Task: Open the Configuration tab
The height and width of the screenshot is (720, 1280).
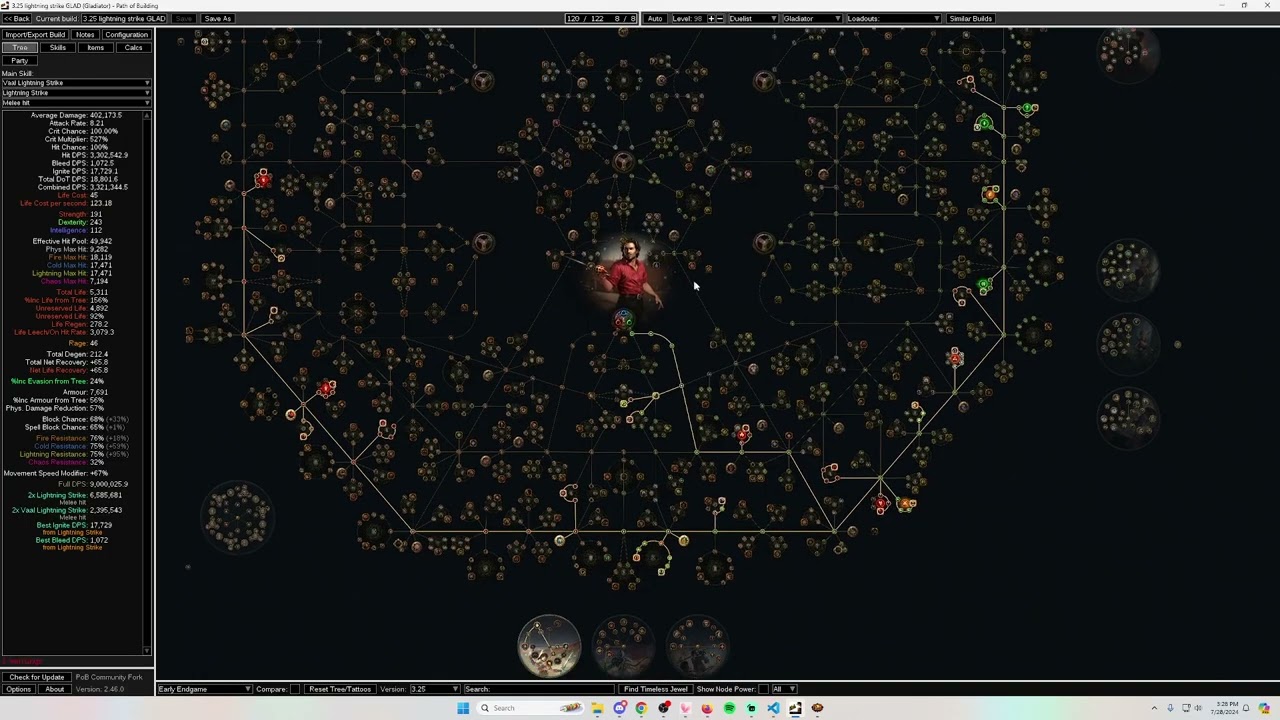Action: [126, 35]
